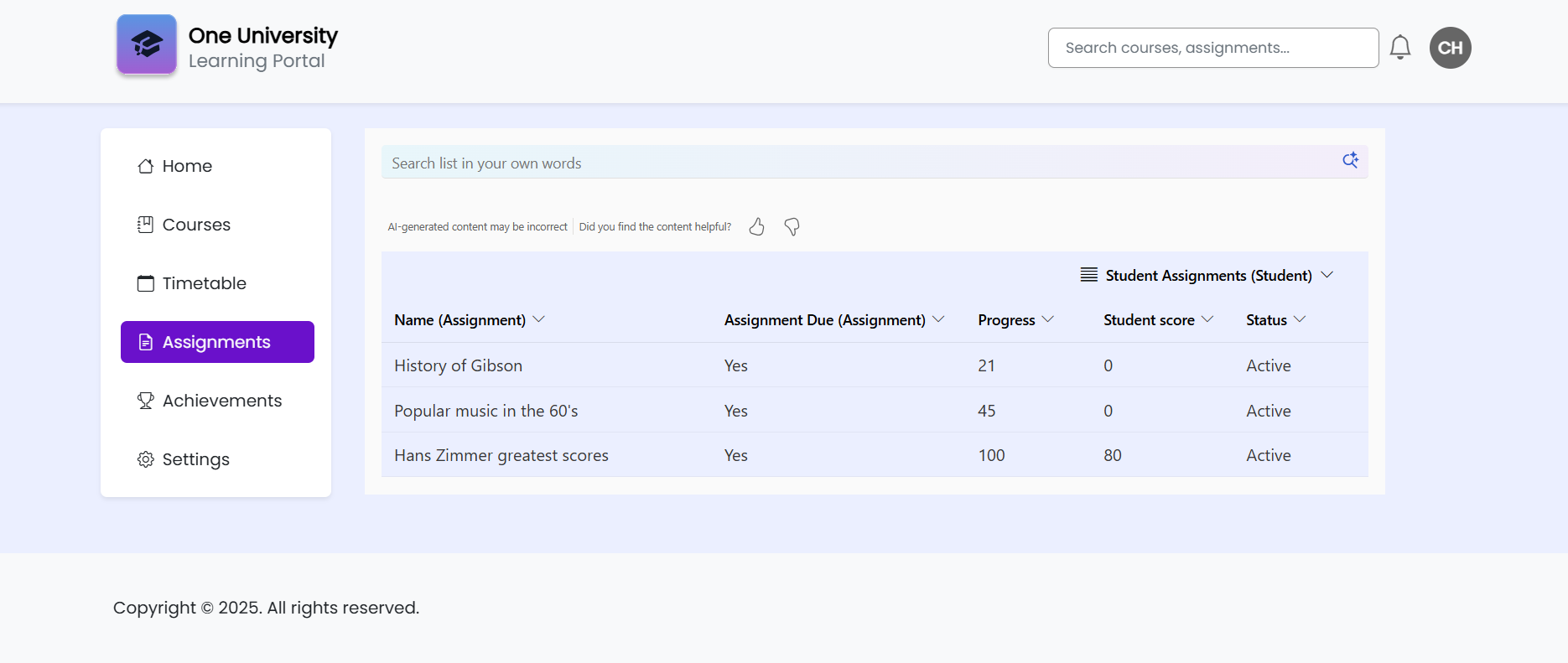
Task: Open the Student score column menu
Action: point(1207,319)
